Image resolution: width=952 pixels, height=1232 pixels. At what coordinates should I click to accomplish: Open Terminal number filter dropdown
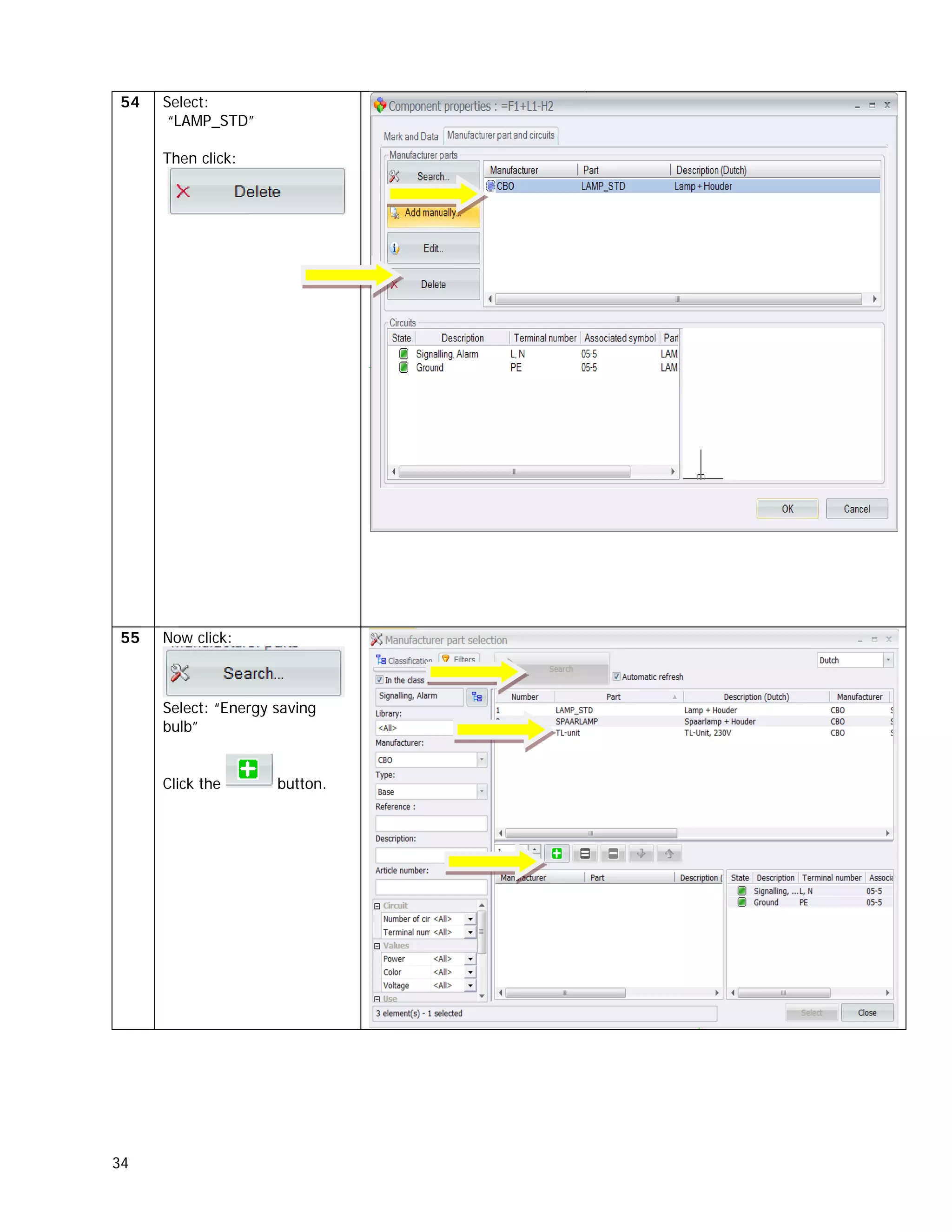(470, 933)
